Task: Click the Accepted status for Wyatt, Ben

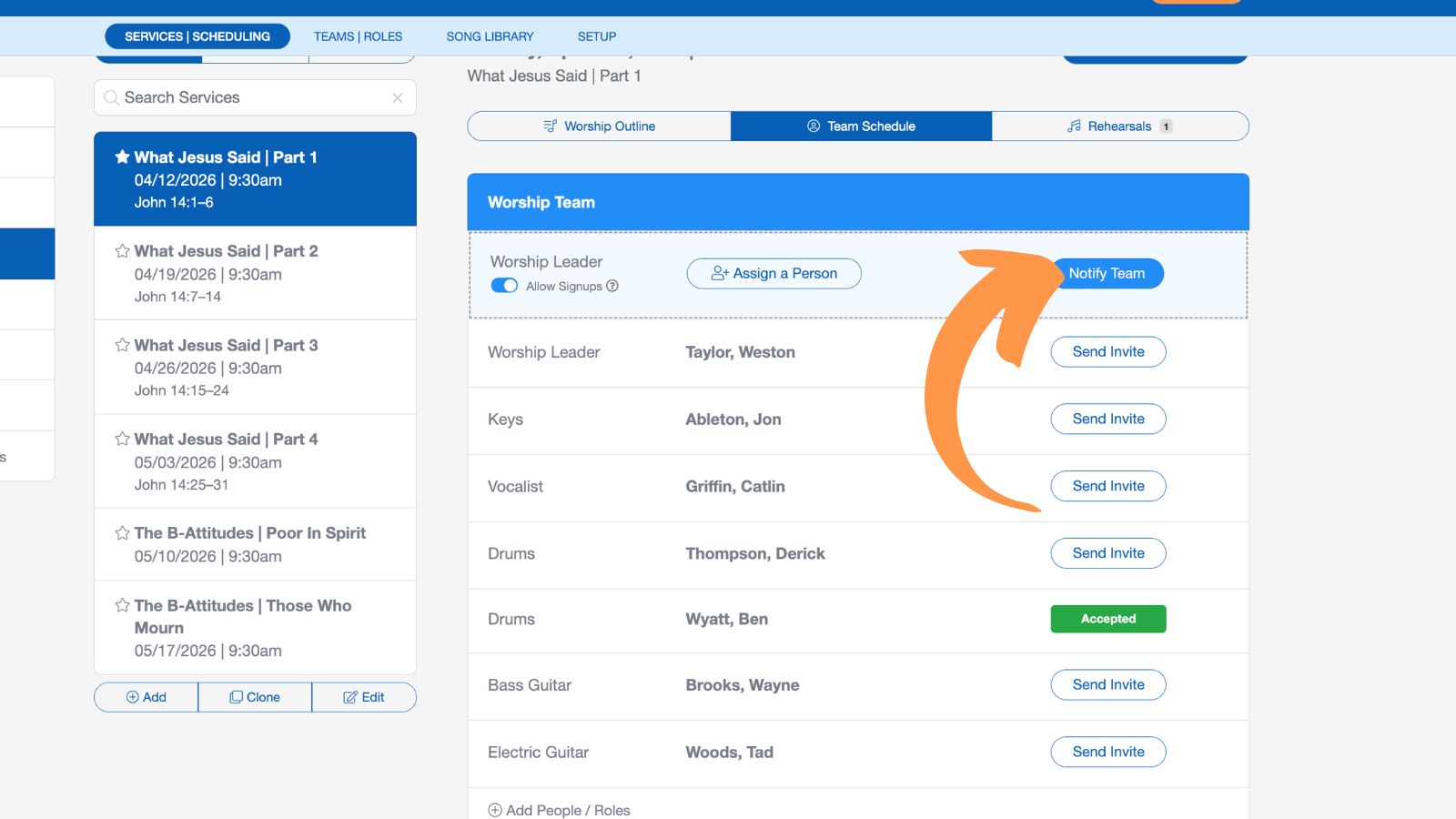Action: coord(1107,619)
